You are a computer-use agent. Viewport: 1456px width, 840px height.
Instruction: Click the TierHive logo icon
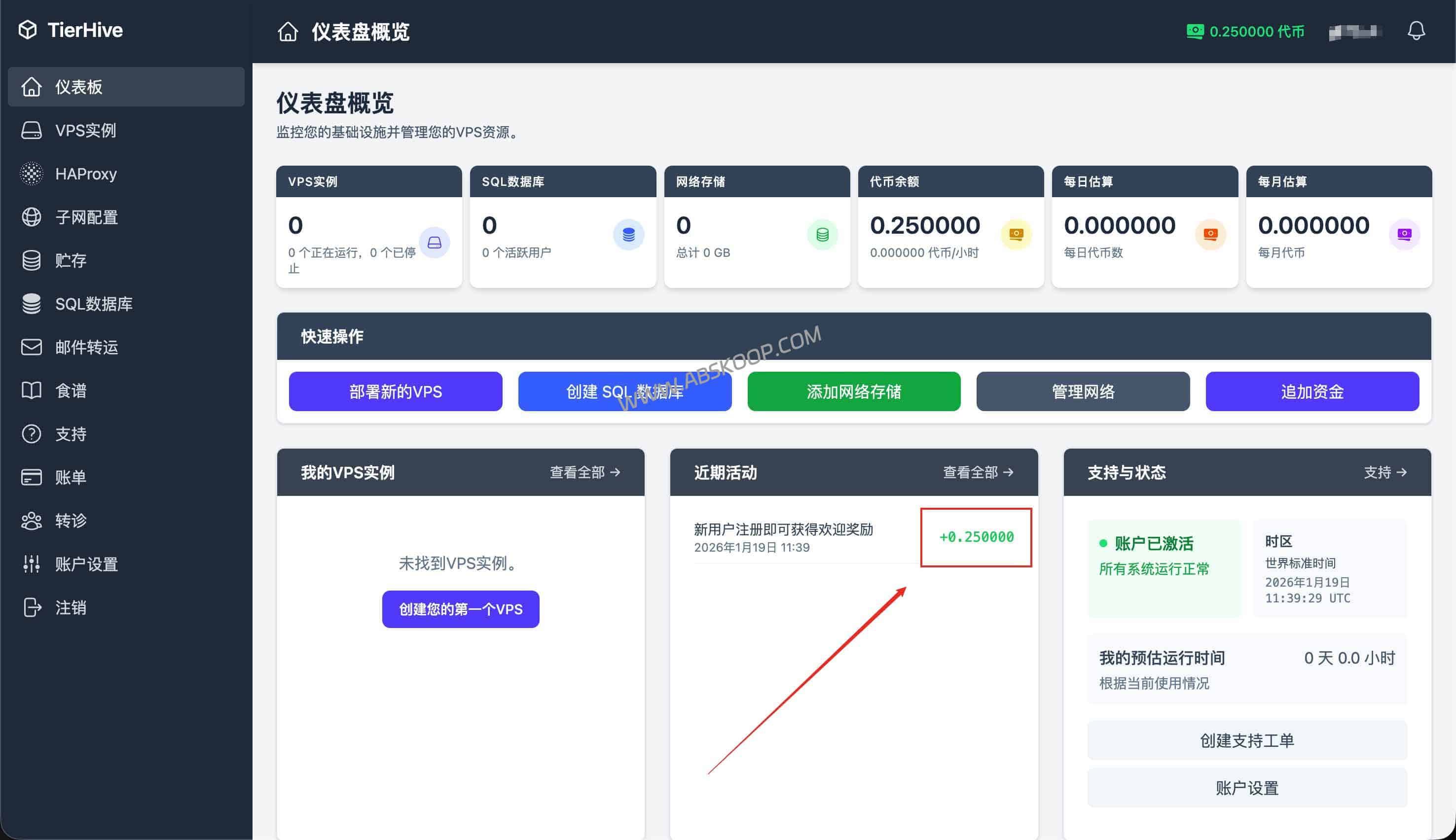pos(27,30)
